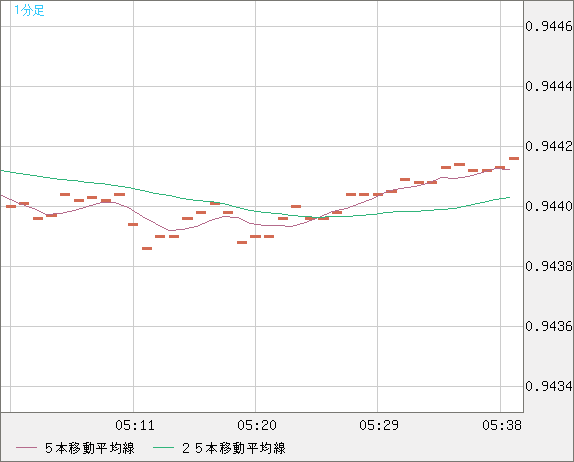Click the 0.9446 price axis label
This screenshot has width=574, height=462.
click(x=549, y=26)
